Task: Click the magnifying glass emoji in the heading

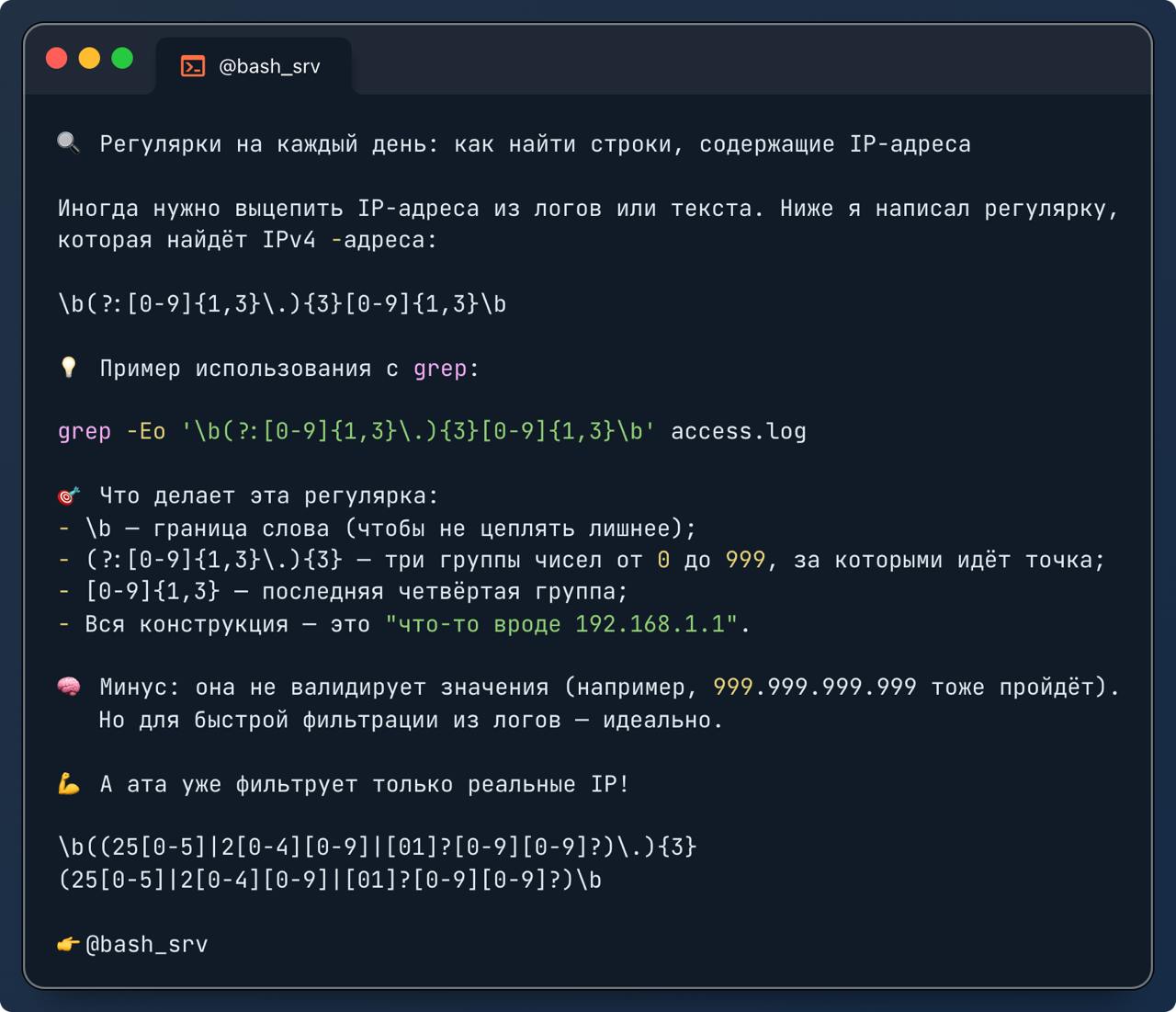Action: point(69,143)
